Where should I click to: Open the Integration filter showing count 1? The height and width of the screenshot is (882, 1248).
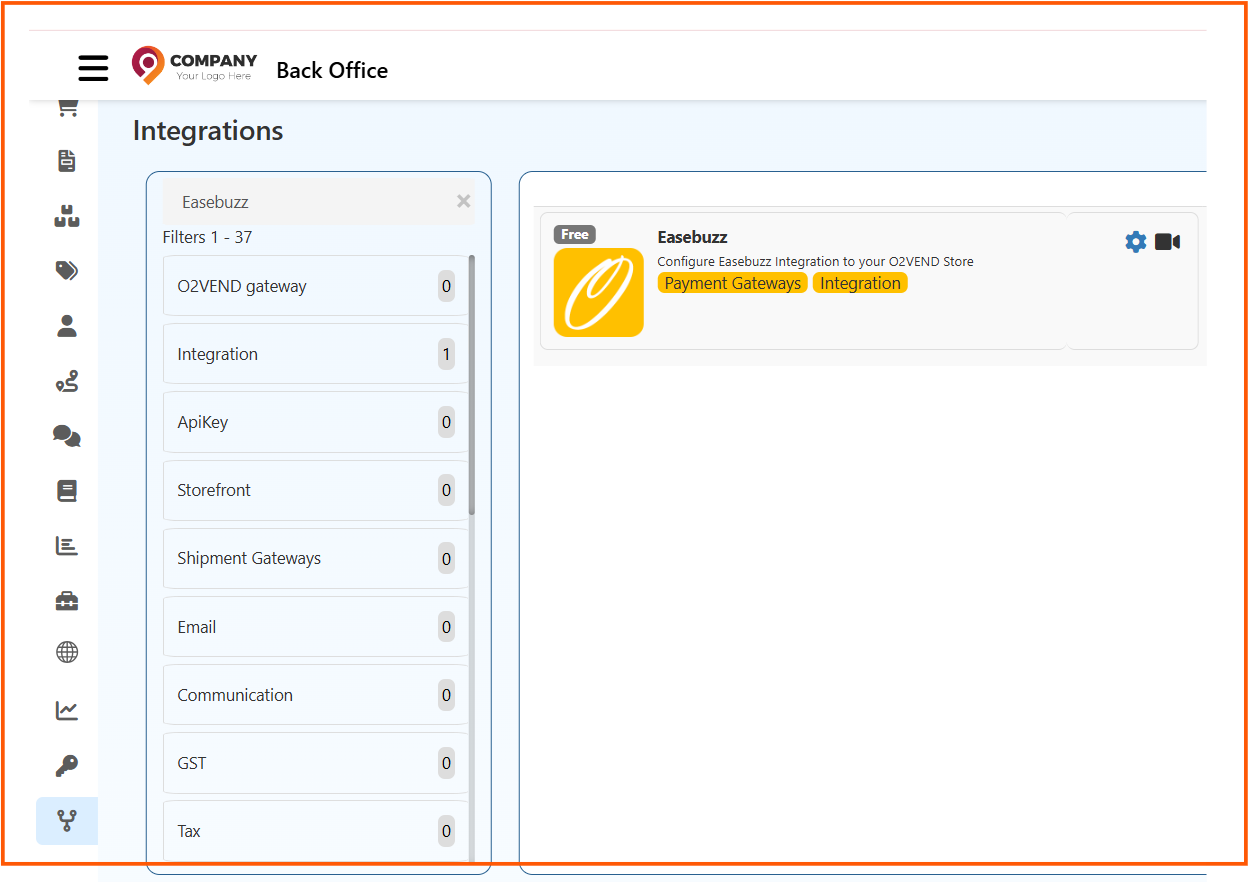(x=315, y=353)
